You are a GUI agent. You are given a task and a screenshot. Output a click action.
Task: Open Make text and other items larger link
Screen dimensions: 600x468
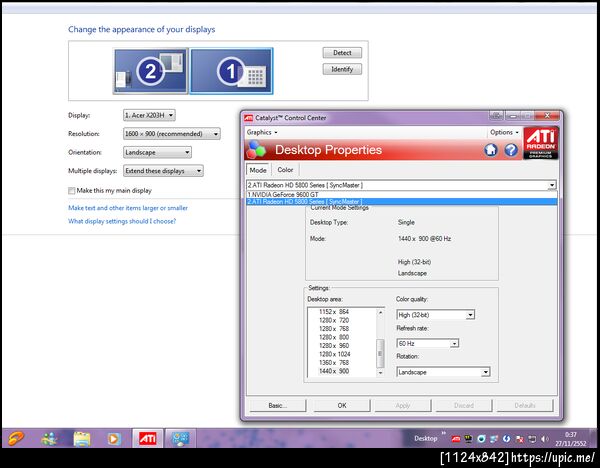128,208
